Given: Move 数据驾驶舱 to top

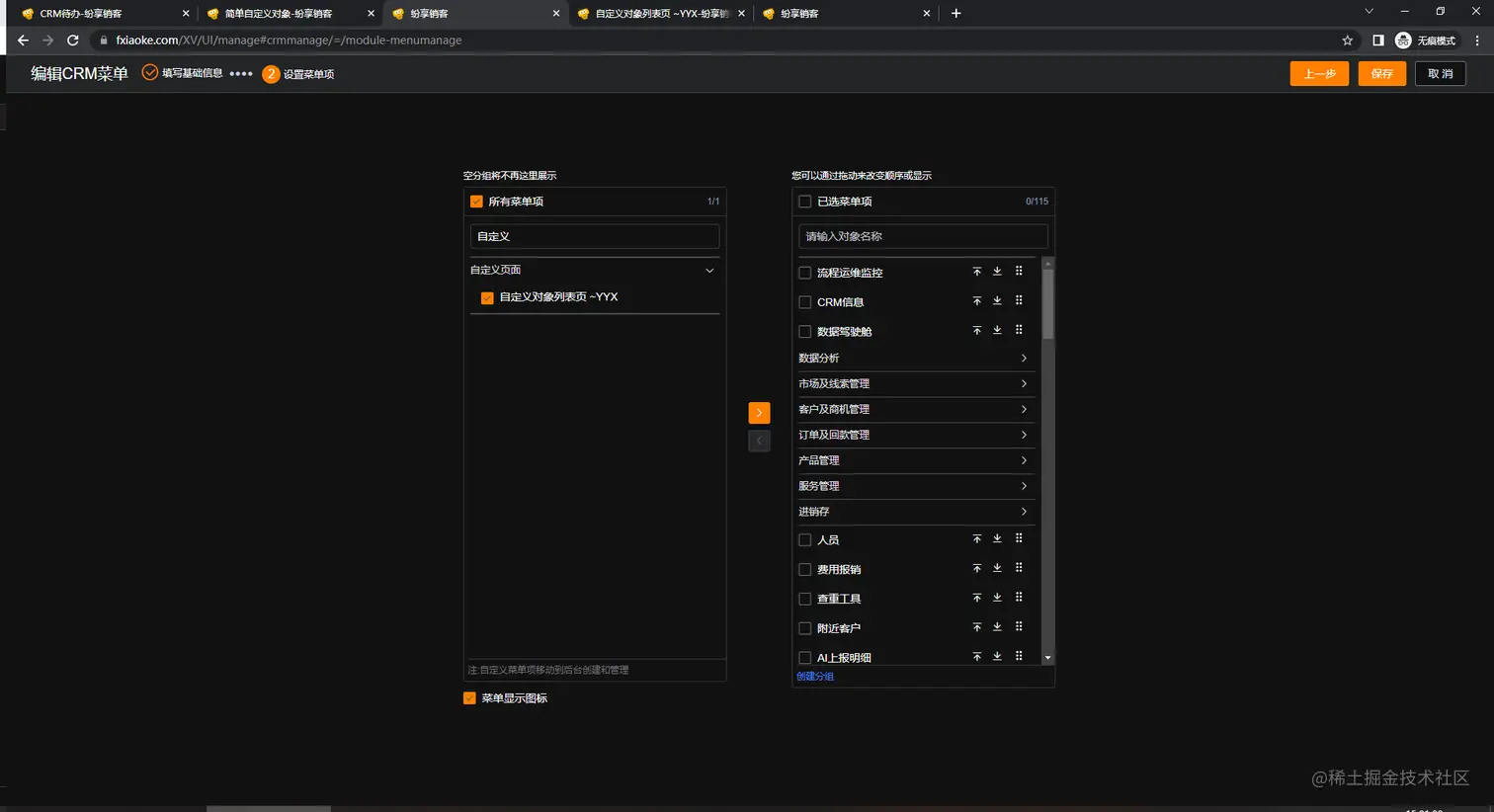Looking at the screenshot, I should [976, 331].
